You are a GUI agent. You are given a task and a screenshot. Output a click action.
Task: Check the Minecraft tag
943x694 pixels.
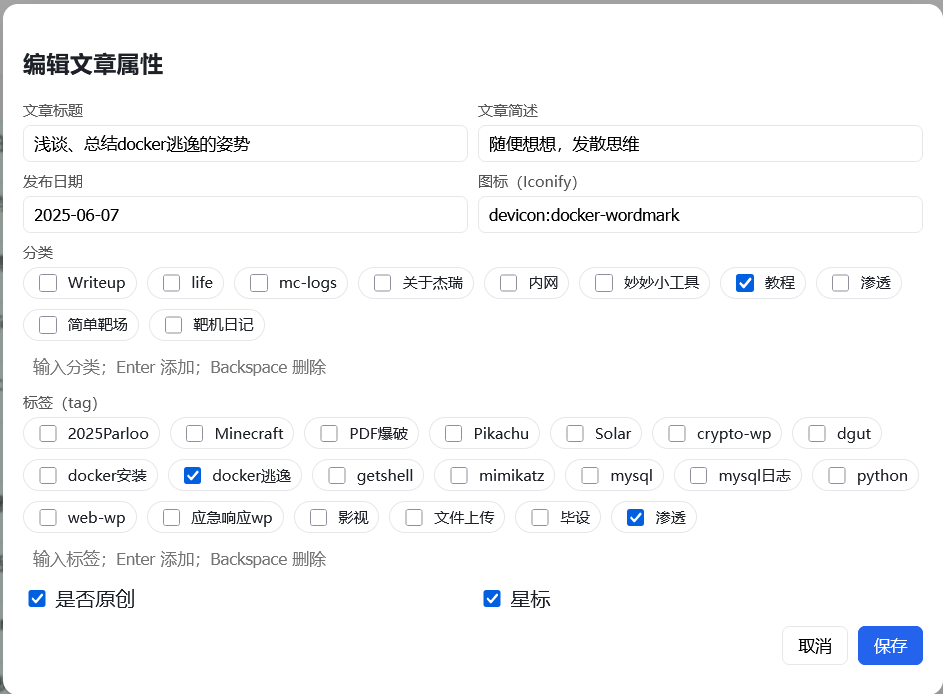coord(193,433)
